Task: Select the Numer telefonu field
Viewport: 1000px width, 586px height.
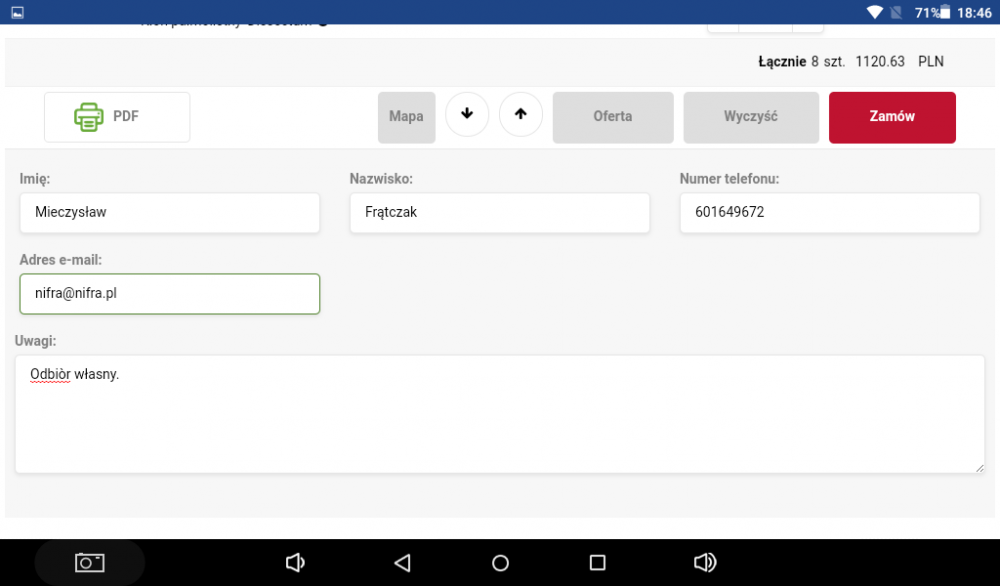Action: coord(829,213)
